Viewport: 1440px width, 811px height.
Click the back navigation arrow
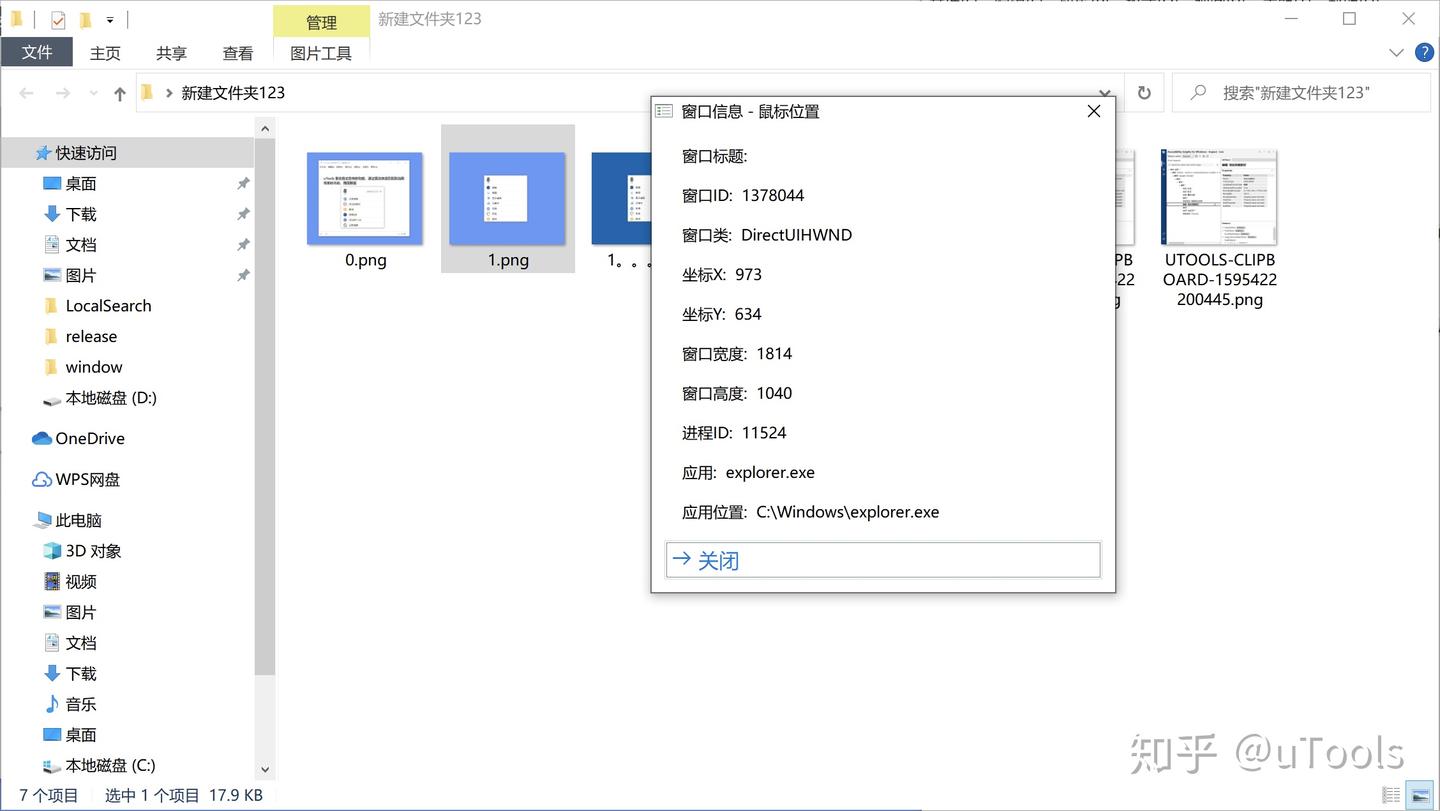(26, 92)
